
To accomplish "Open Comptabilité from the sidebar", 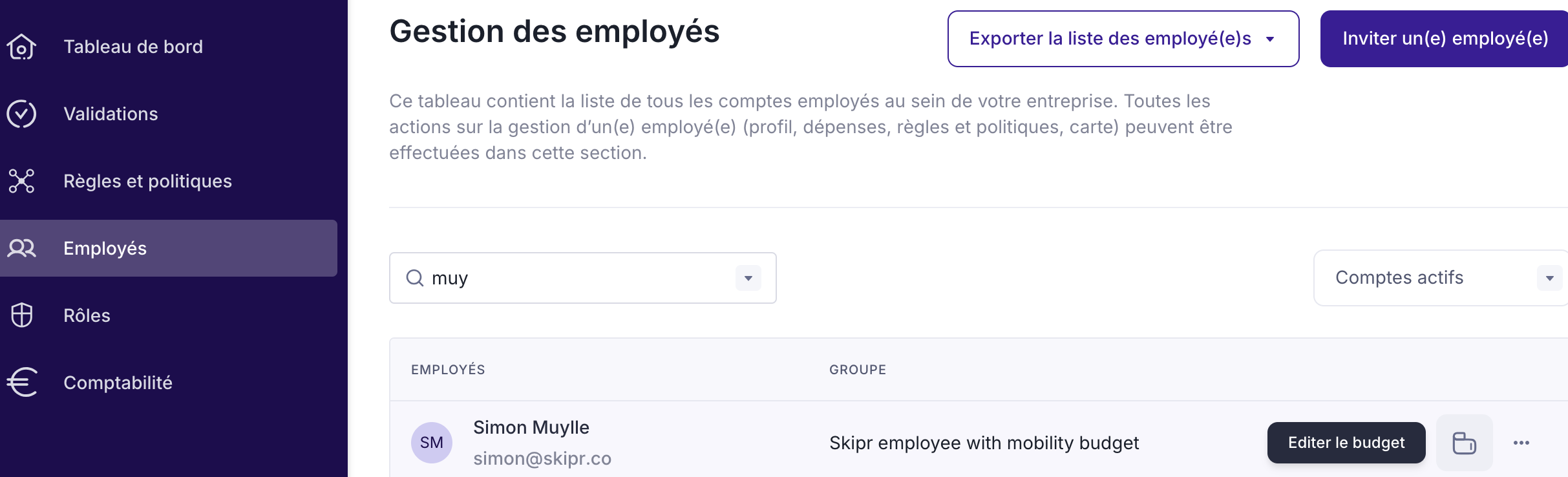I will (118, 383).
